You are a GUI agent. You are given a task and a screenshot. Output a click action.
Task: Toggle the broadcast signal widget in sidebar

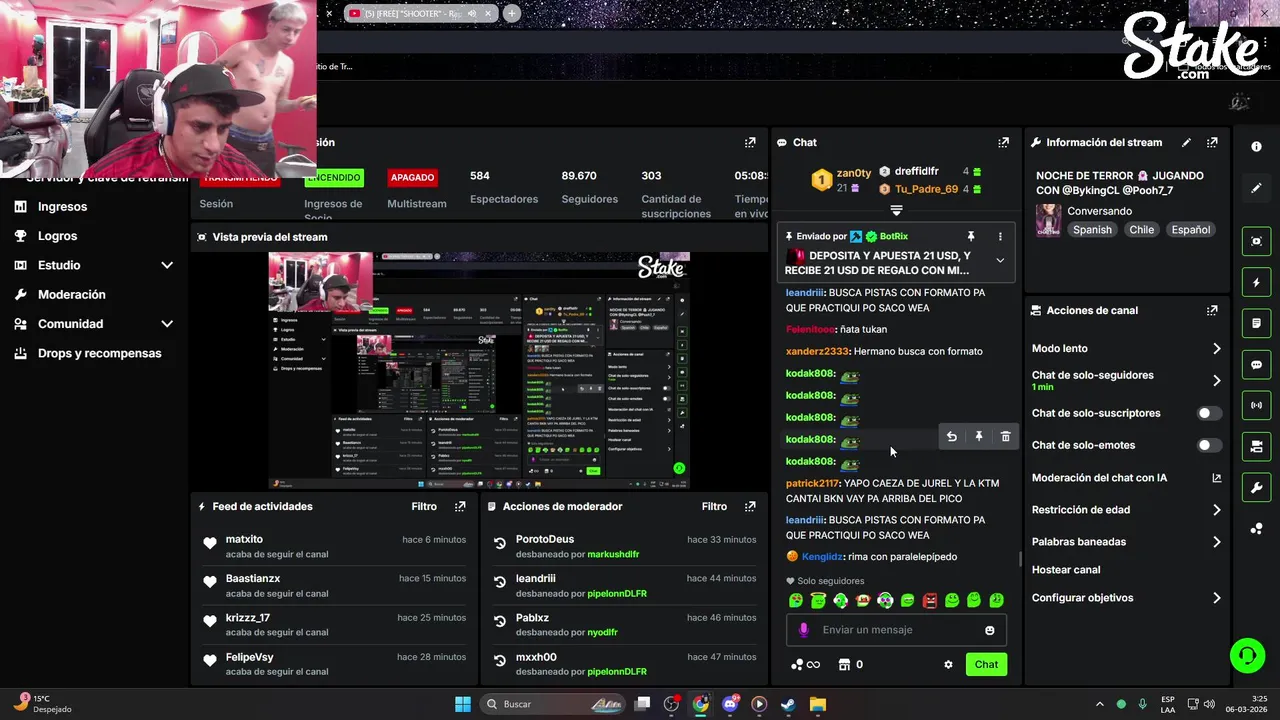(x=1257, y=405)
